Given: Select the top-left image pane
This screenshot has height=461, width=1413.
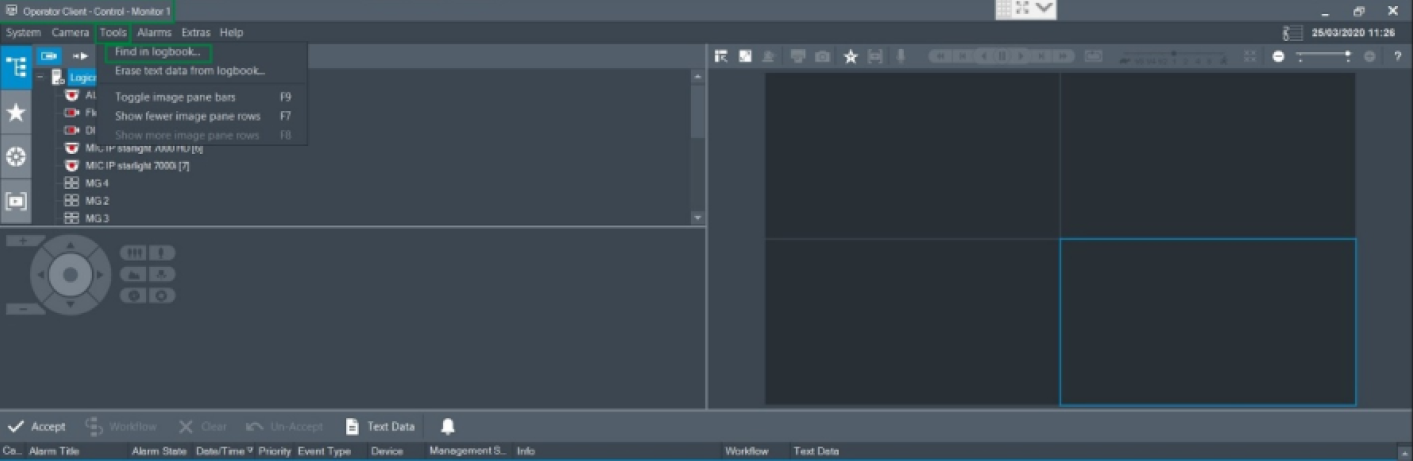Looking at the screenshot, I should [913, 155].
